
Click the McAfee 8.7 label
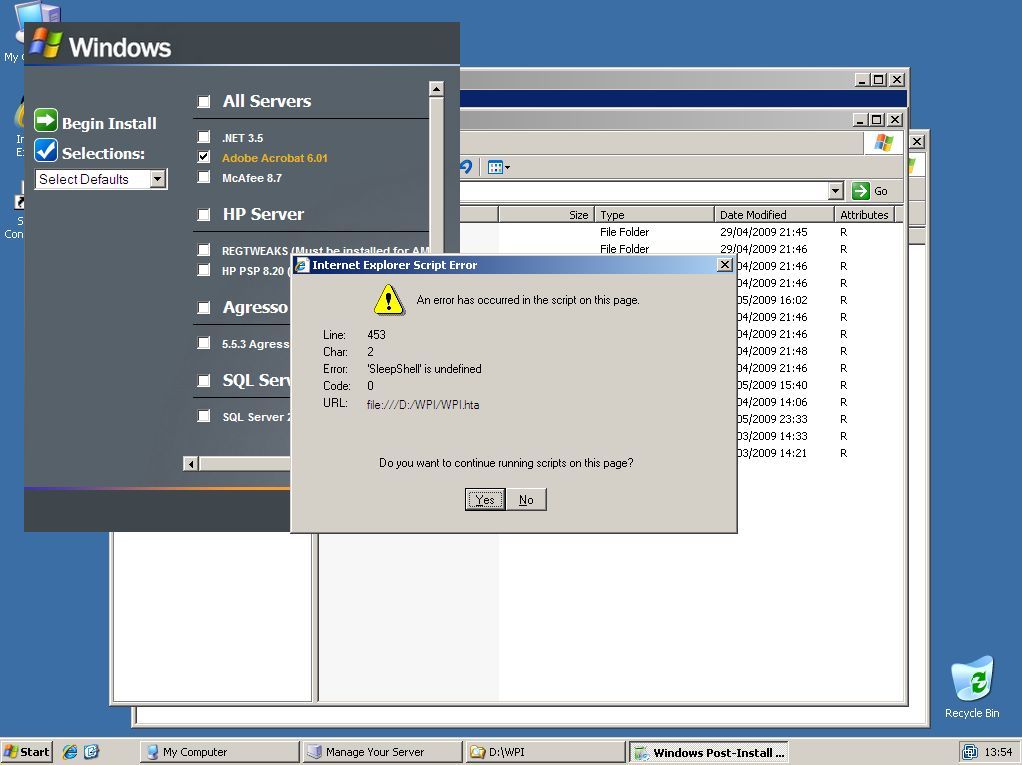pos(252,178)
